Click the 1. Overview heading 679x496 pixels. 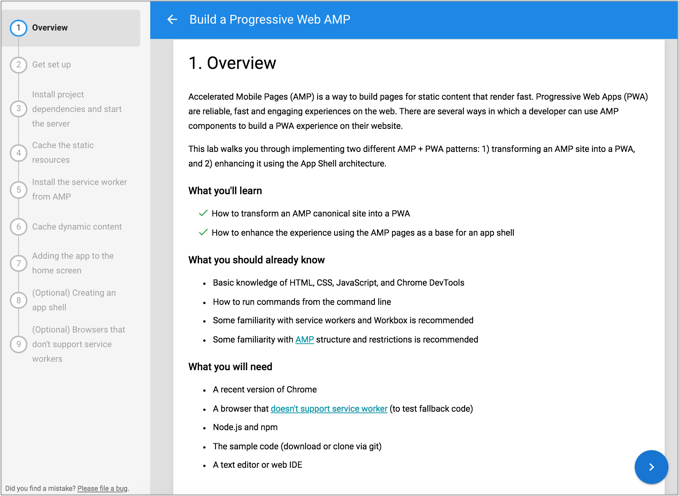click(232, 63)
